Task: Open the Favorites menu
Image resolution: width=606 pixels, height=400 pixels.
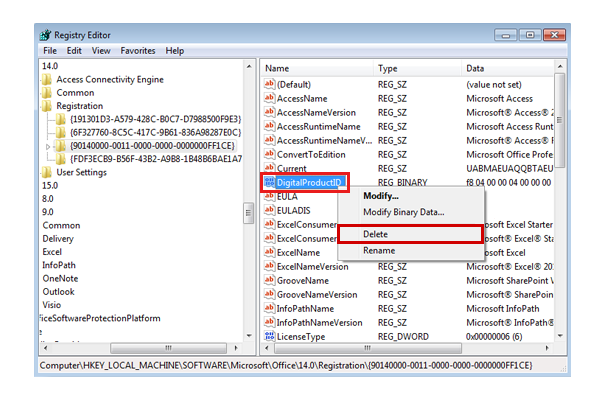Action: coord(138,51)
